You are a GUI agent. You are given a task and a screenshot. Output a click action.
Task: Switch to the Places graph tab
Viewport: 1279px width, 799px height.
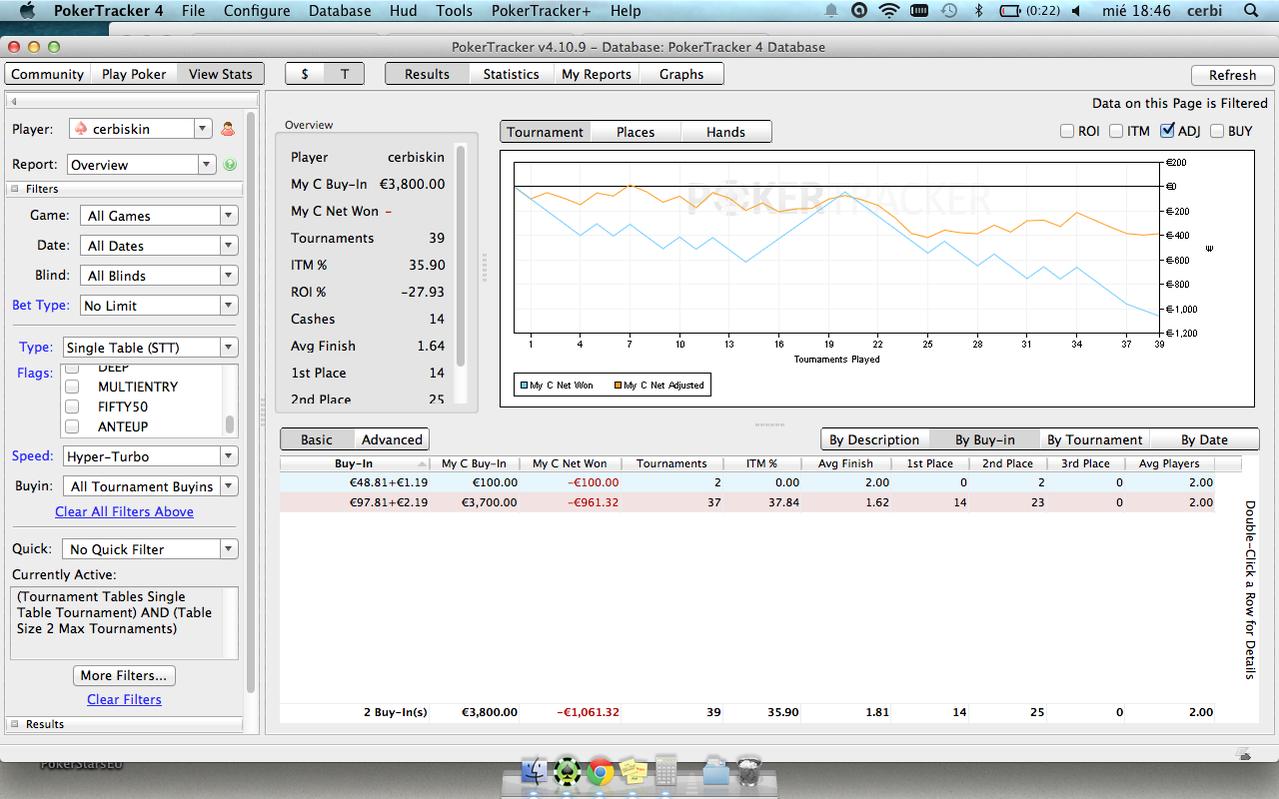click(635, 132)
